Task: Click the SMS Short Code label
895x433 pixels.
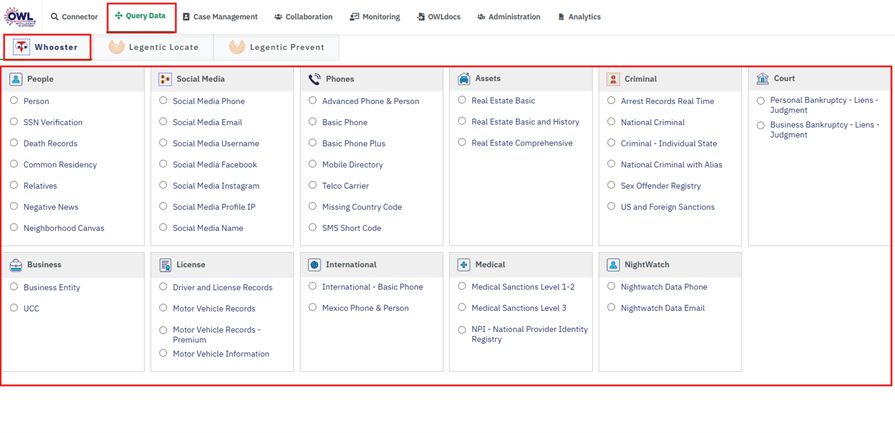Action: coord(352,228)
